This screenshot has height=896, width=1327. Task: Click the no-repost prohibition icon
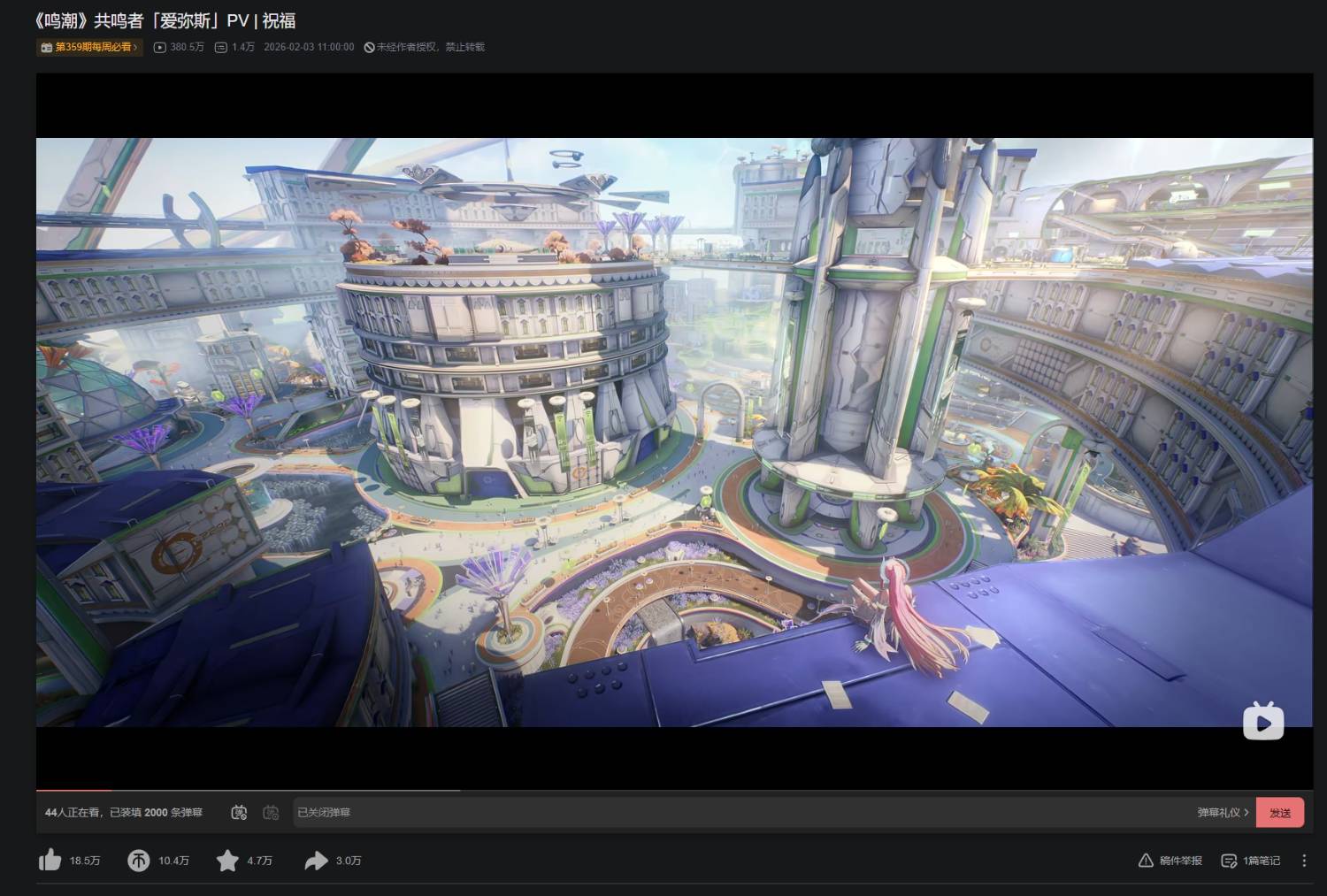point(369,47)
